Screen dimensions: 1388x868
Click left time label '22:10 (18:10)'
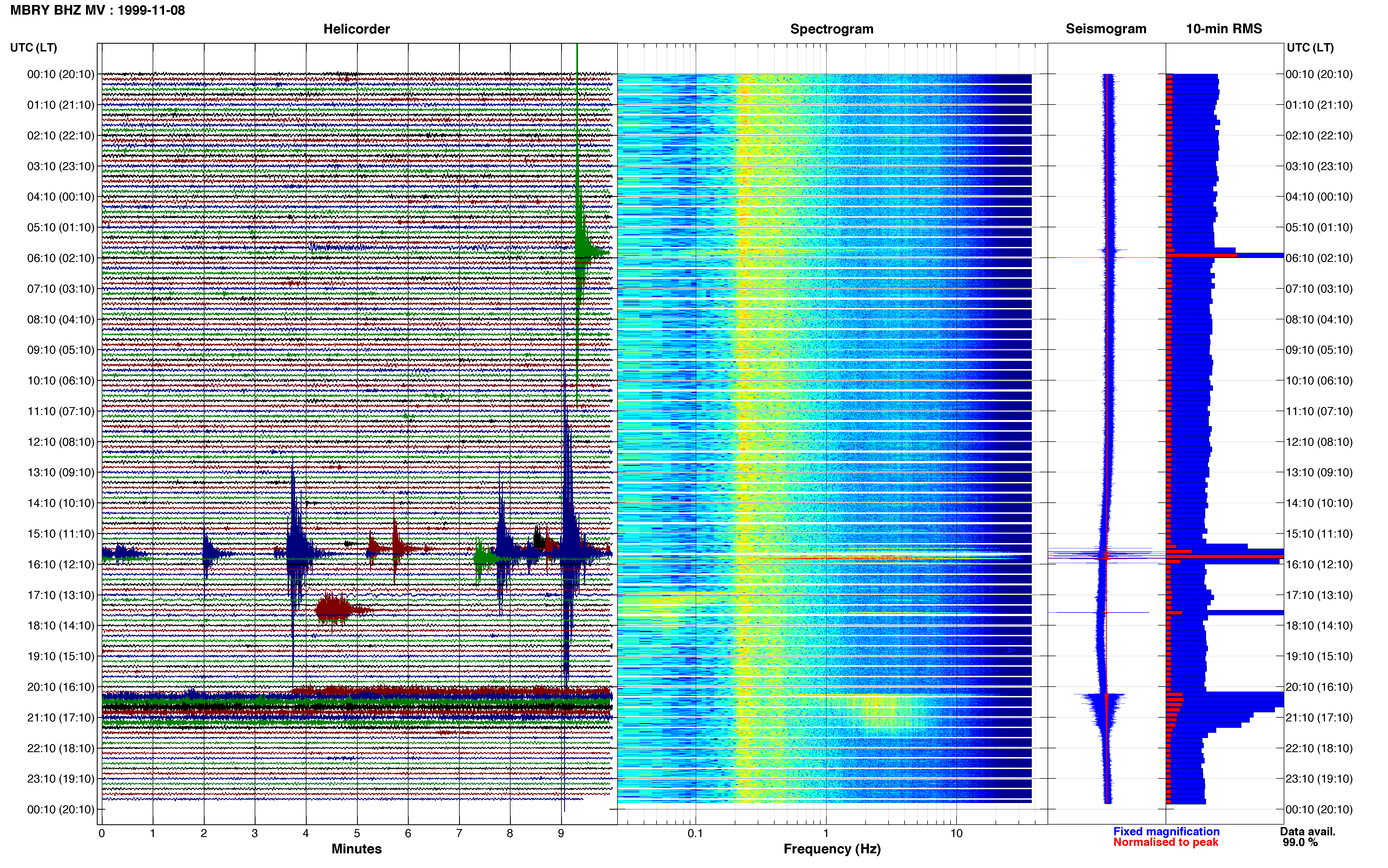pos(61,748)
